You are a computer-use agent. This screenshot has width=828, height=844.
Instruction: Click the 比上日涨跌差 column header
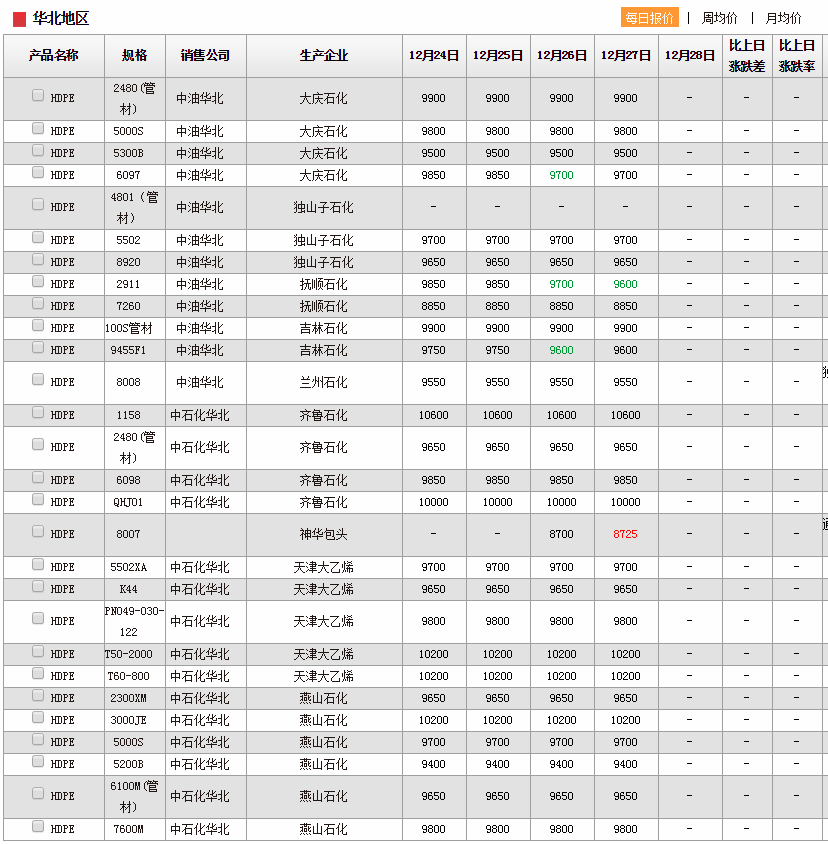(747, 55)
